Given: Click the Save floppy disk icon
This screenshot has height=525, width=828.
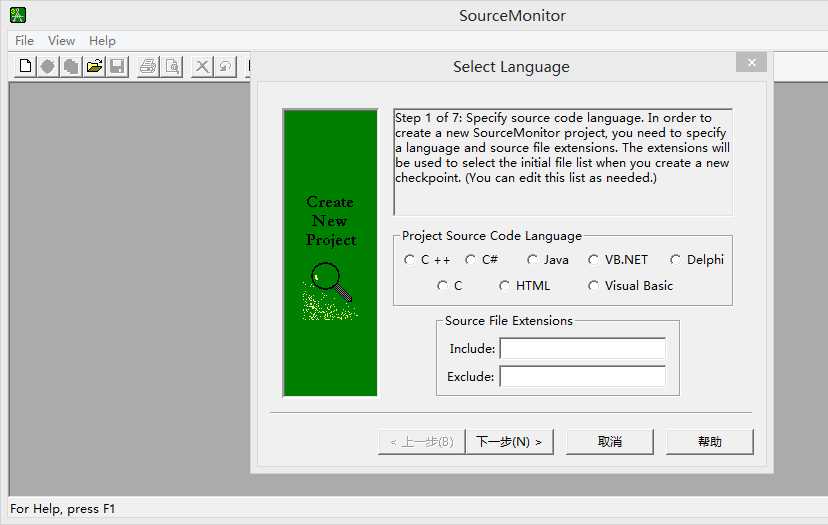Looking at the screenshot, I should 117,67.
